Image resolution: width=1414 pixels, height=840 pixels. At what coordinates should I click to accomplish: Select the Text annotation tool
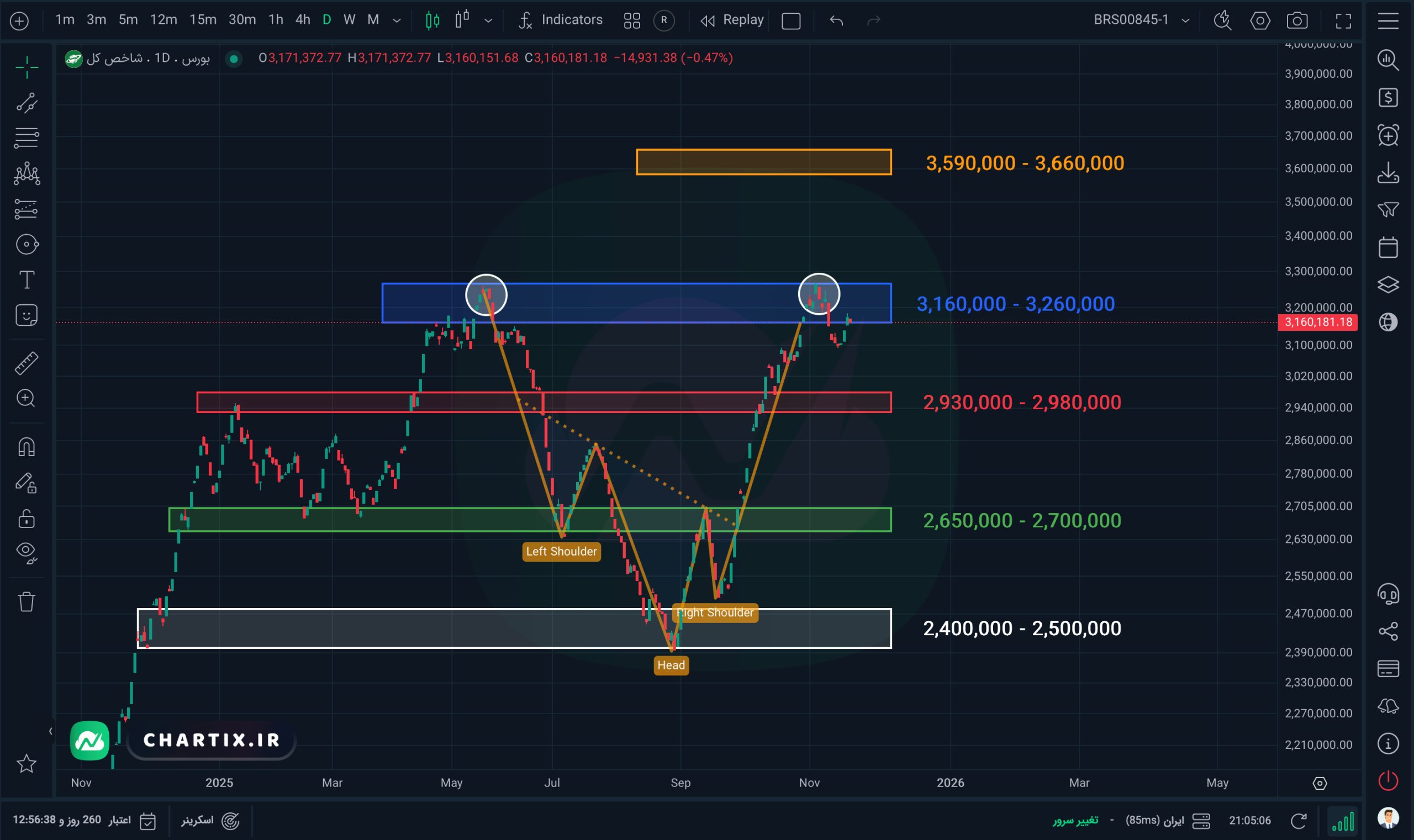pyautogui.click(x=26, y=279)
